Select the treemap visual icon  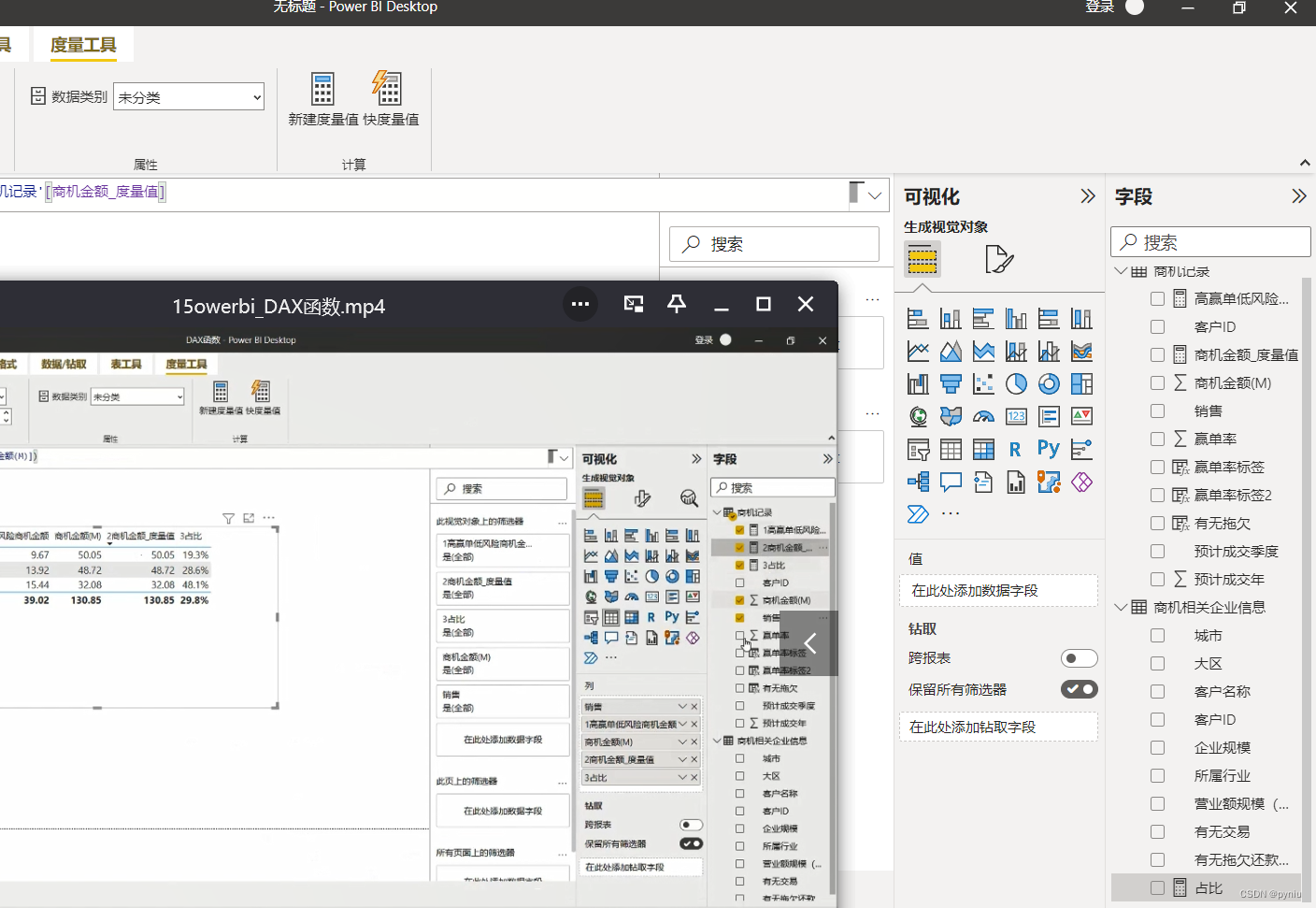tap(1081, 383)
